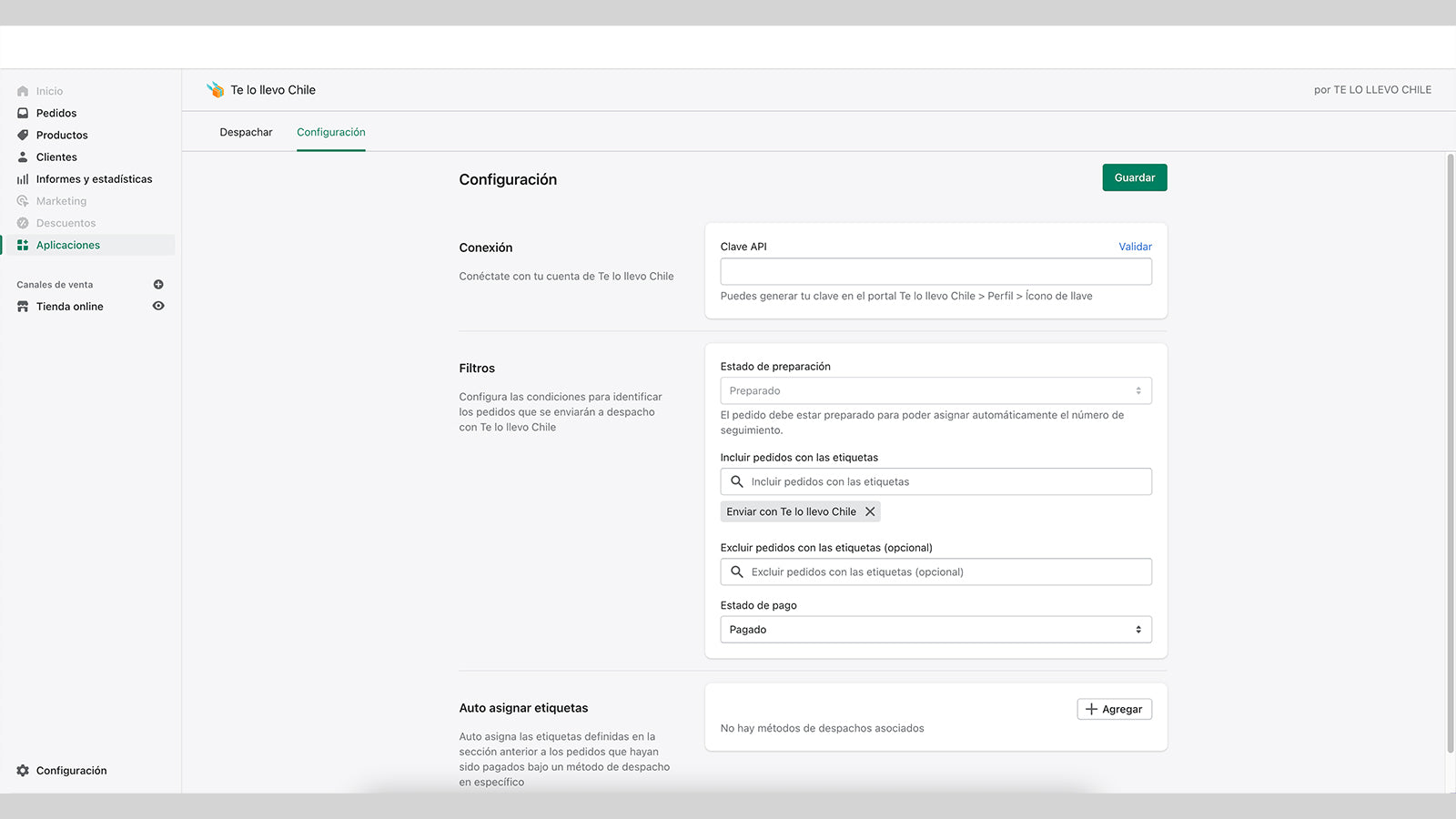Select Descuentos in the sidebar
The image size is (1456, 819).
[66, 223]
